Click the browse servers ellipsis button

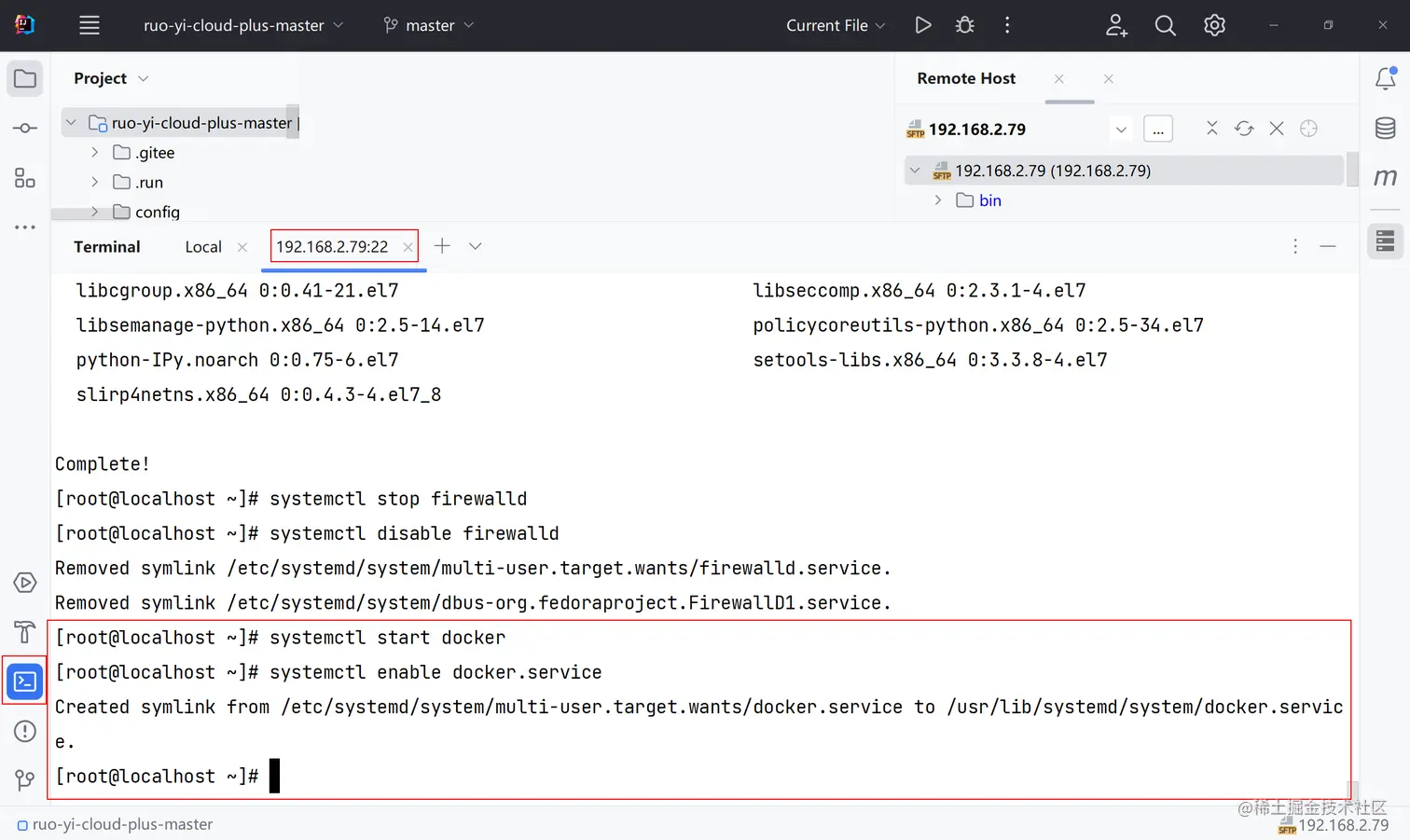(x=1158, y=130)
